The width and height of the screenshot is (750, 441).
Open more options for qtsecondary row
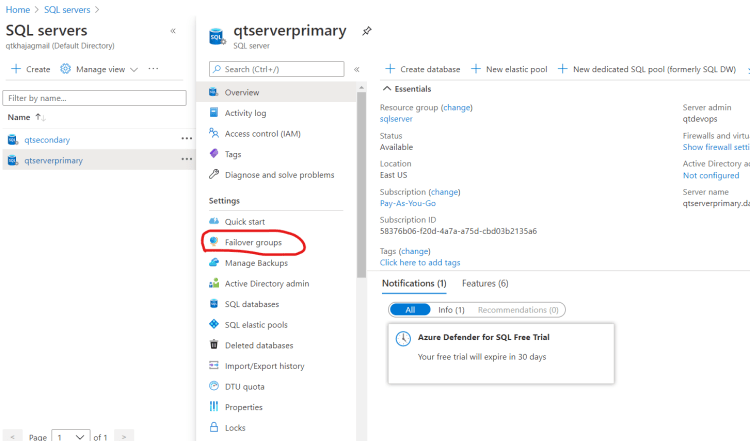[187, 138]
